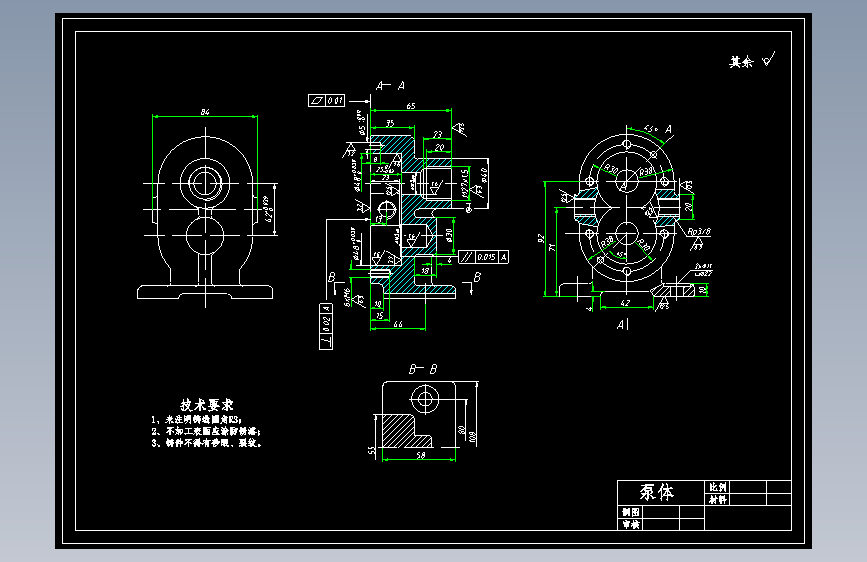Click technical requirement line 2 text
The width and height of the screenshot is (867, 562).
click(206, 431)
